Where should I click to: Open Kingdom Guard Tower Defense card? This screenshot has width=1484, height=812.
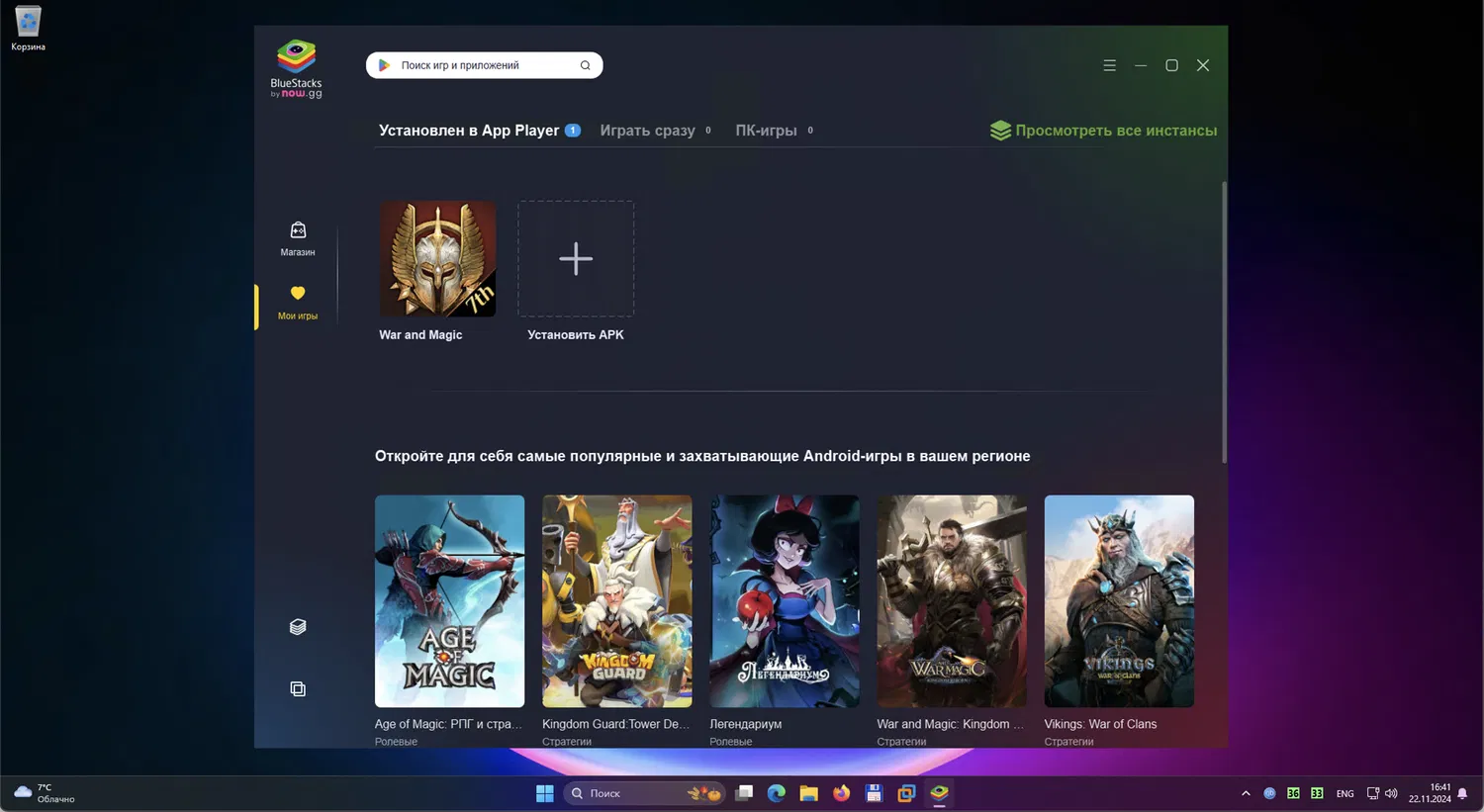click(616, 601)
